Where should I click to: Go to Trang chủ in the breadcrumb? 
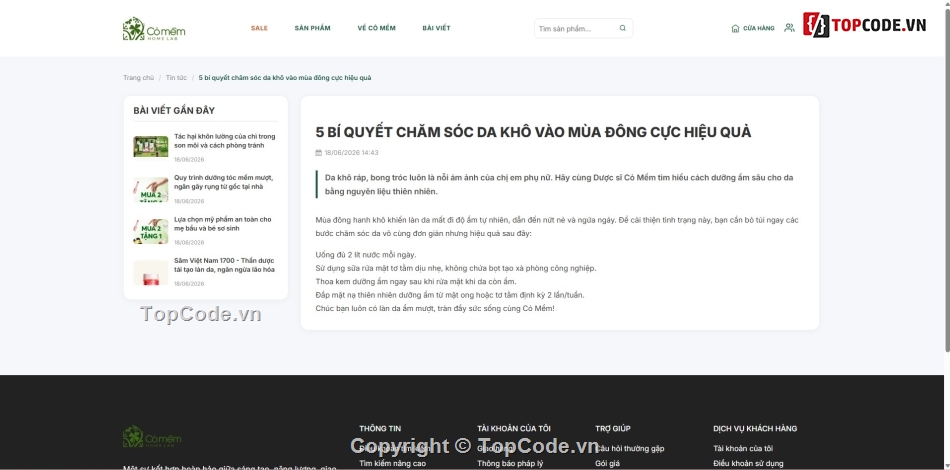tap(138, 78)
